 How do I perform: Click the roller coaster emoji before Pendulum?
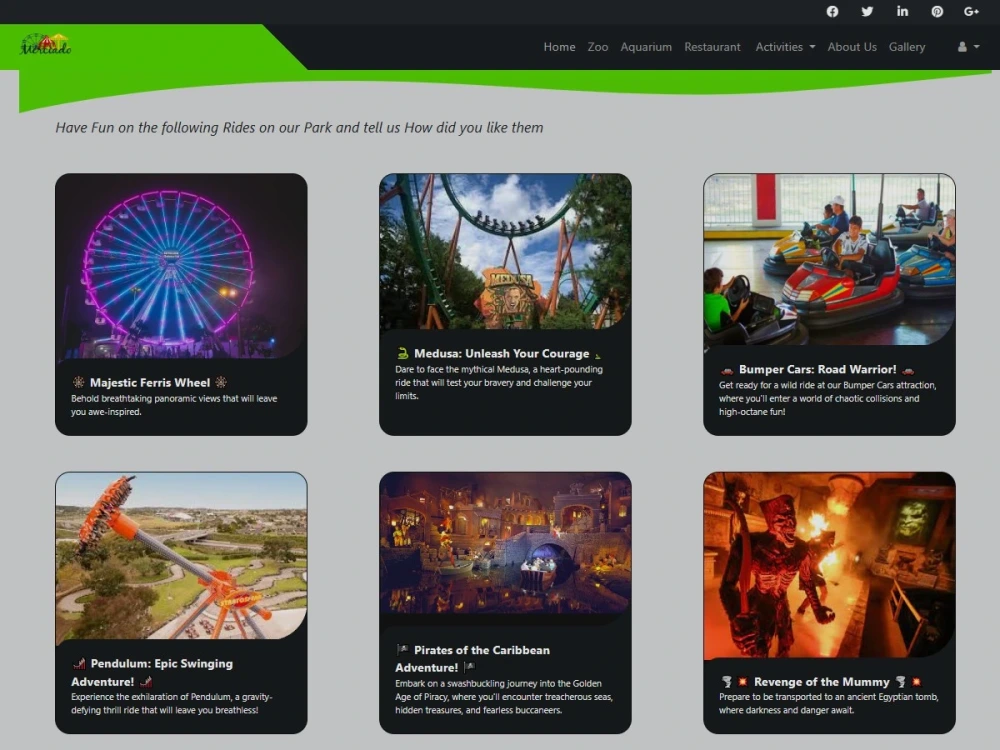[x=79, y=664]
